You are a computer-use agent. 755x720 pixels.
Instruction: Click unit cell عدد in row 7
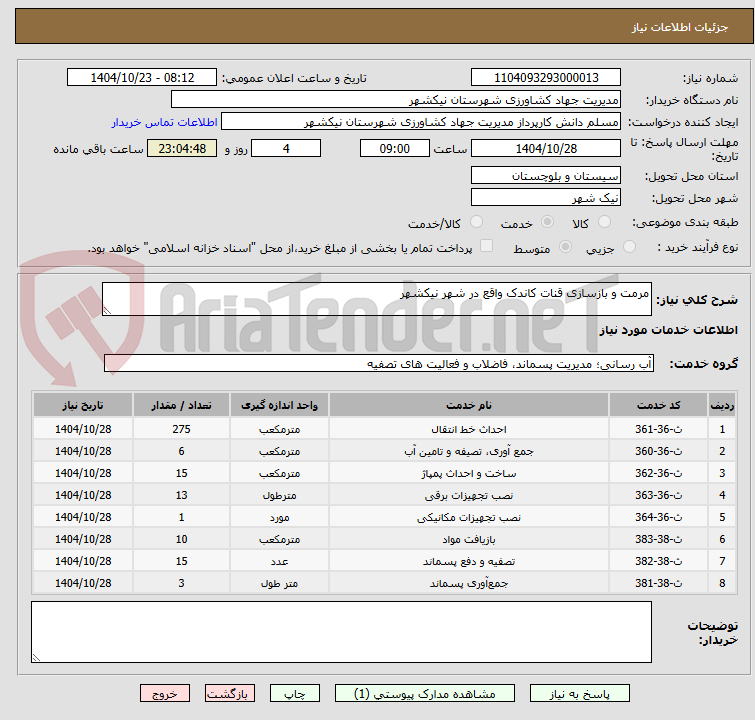(279, 561)
